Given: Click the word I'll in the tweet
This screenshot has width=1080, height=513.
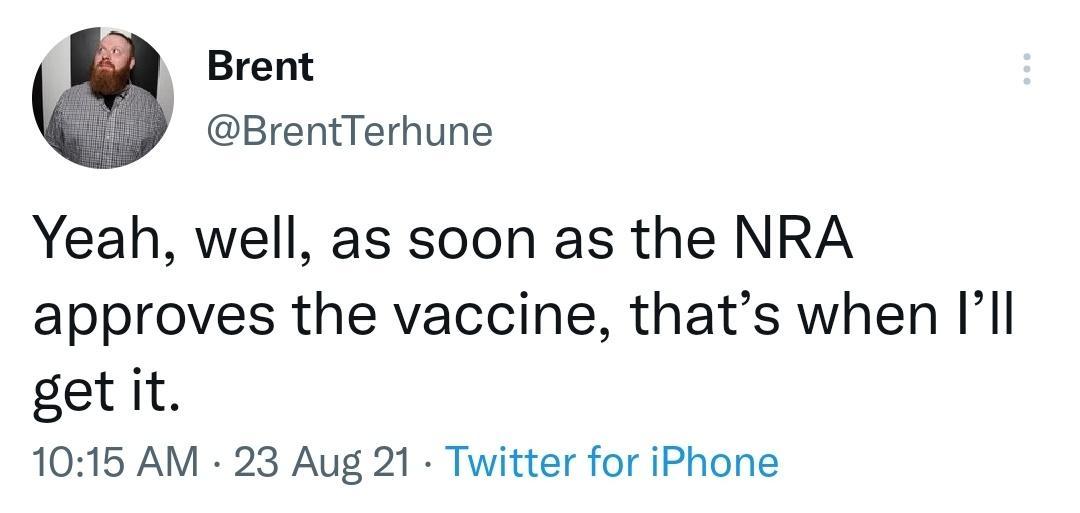Looking at the screenshot, I should 985,316.
